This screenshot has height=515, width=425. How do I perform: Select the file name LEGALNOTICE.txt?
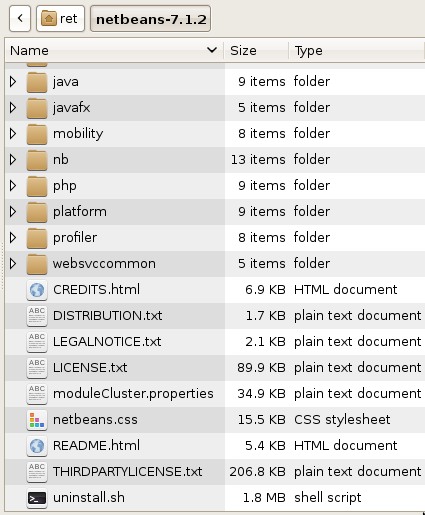click(107, 341)
